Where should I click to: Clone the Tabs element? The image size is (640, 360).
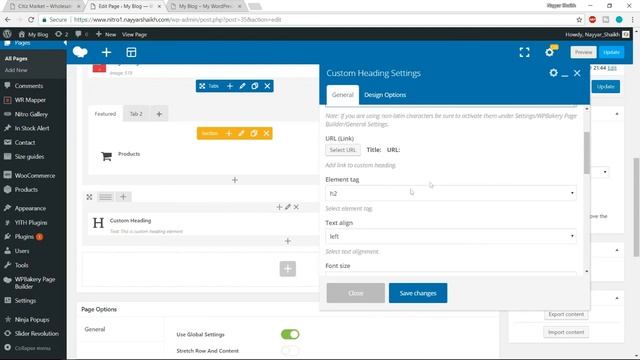pyautogui.click(x=255, y=86)
